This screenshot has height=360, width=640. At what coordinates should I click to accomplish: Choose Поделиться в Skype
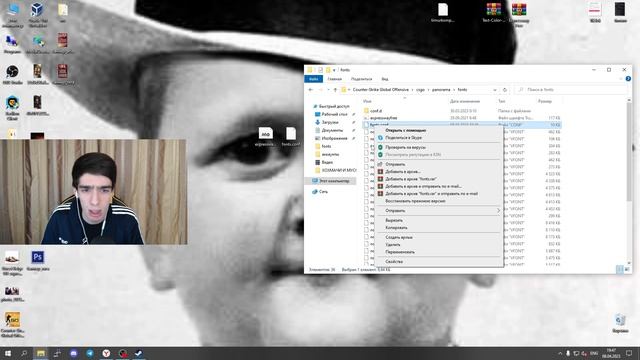click(404, 138)
